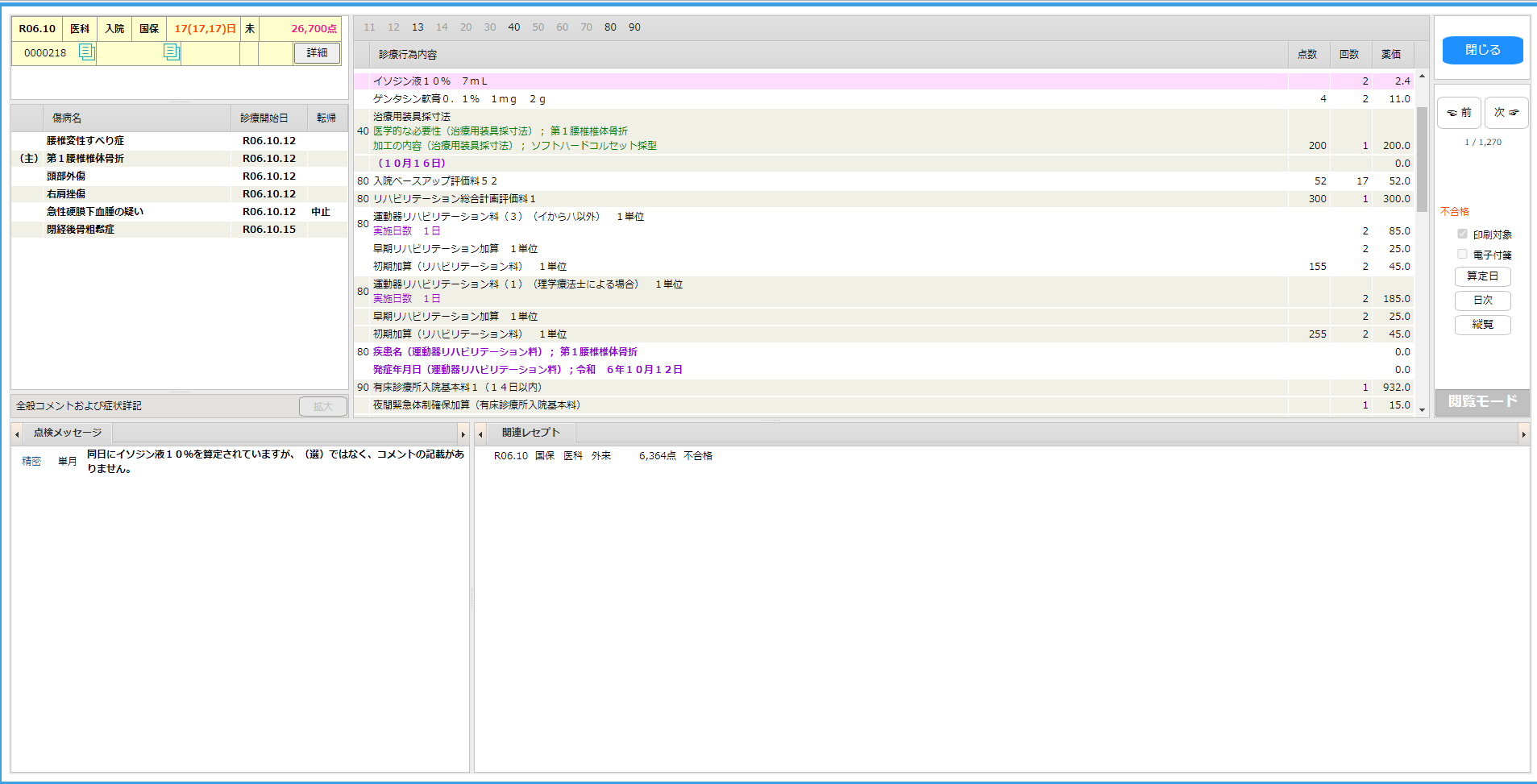Toggle the 印刷対象 checkbox

[1462, 234]
